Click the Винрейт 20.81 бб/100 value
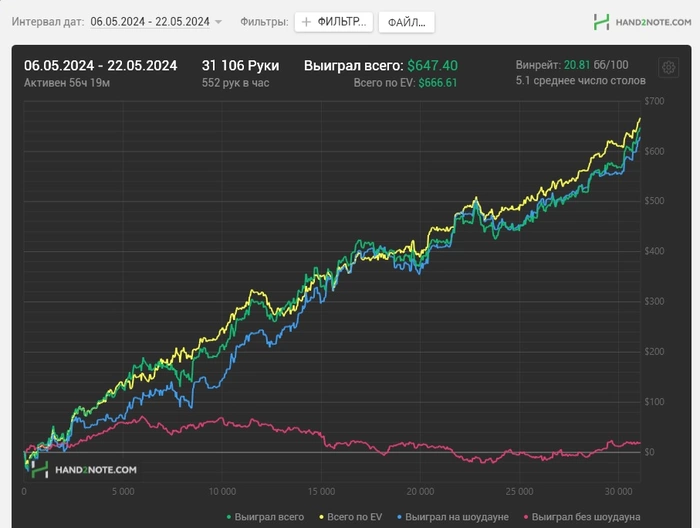This screenshot has width=700, height=528. click(x=572, y=65)
